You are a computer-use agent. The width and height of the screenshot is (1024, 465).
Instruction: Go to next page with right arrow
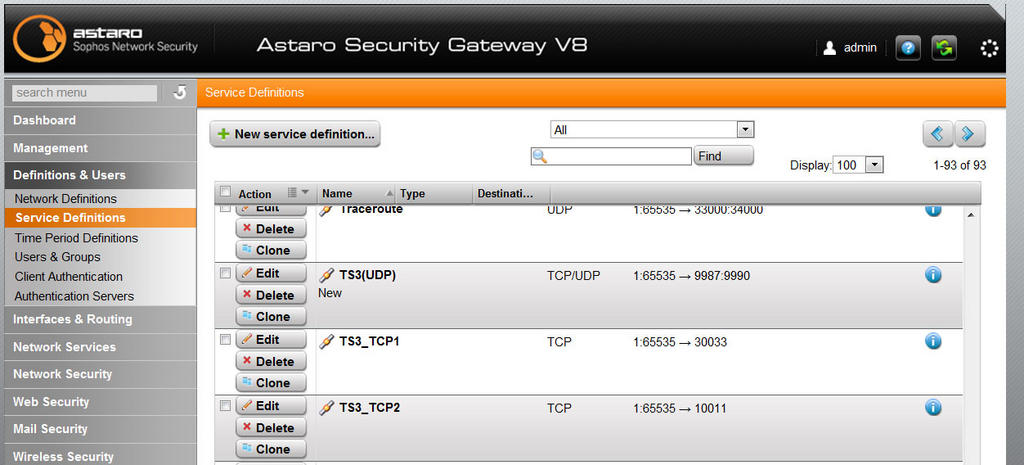pos(970,134)
